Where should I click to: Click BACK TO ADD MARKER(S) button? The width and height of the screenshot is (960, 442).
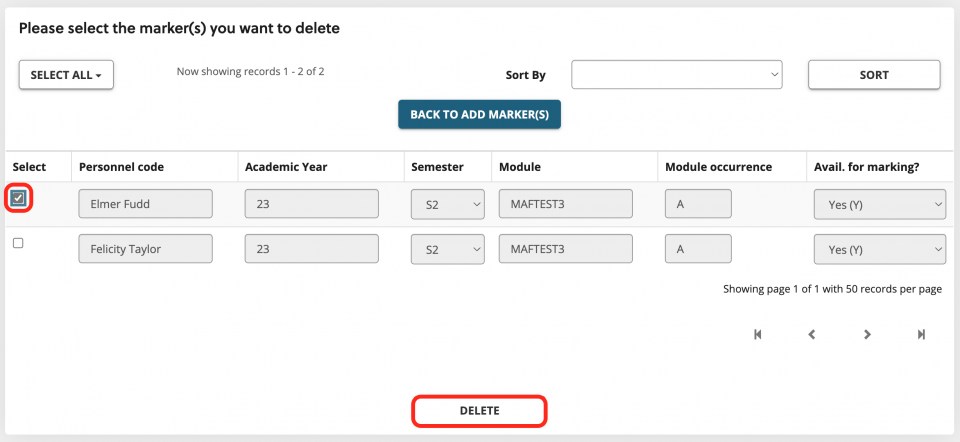click(x=479, y=114)
